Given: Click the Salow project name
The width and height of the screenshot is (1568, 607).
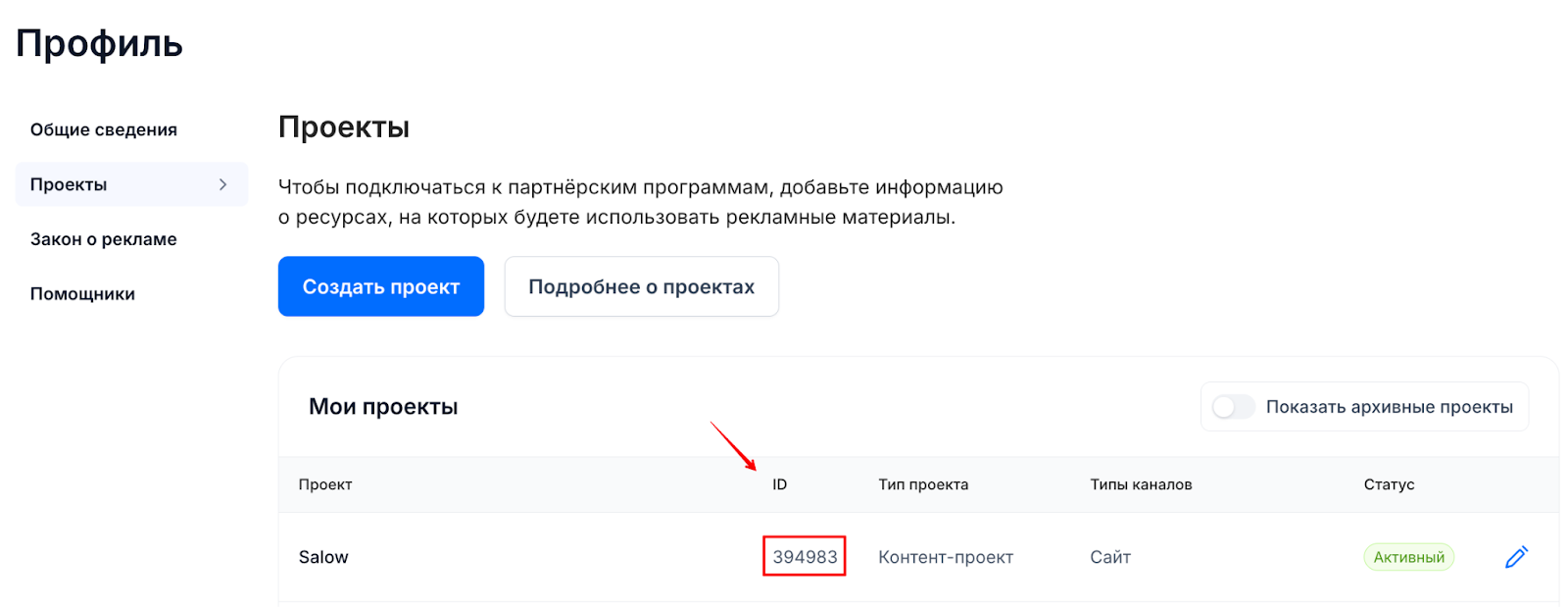Looking at the screenshot, I should [323, 557].
